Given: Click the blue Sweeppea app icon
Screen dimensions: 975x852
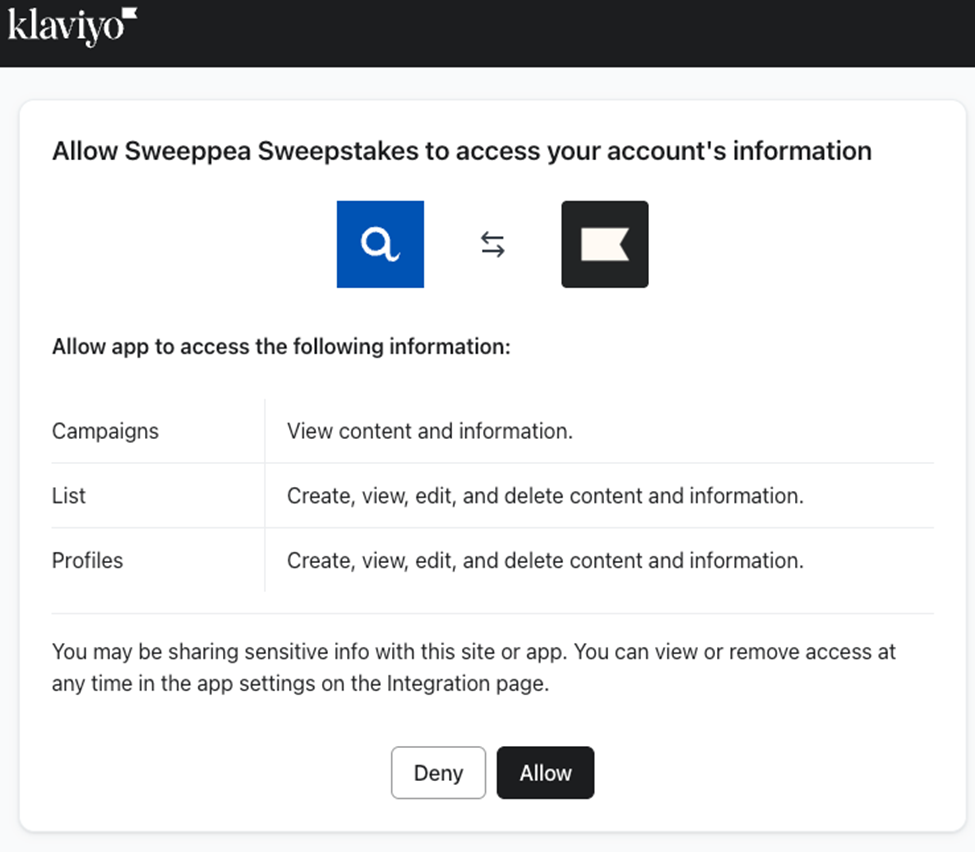Looking at the screenshot, I should [x=380, y=244].
